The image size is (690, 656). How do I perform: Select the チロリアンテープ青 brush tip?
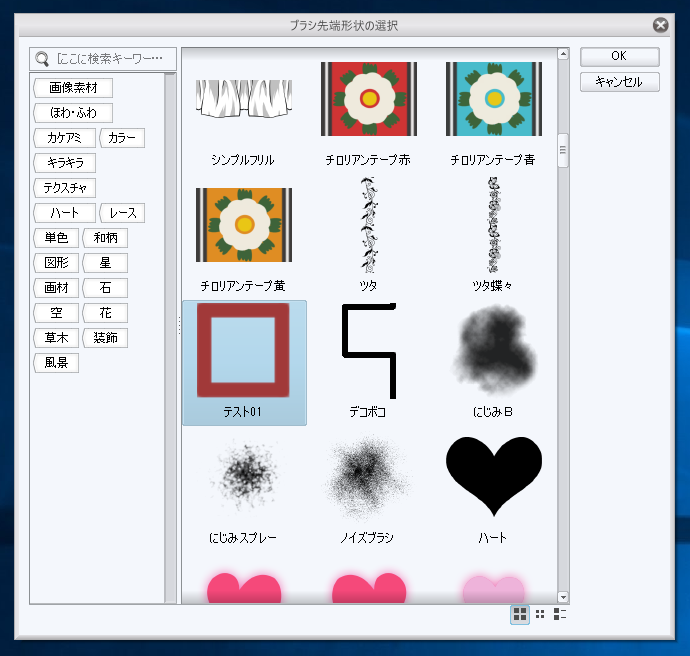pos(494,99)
